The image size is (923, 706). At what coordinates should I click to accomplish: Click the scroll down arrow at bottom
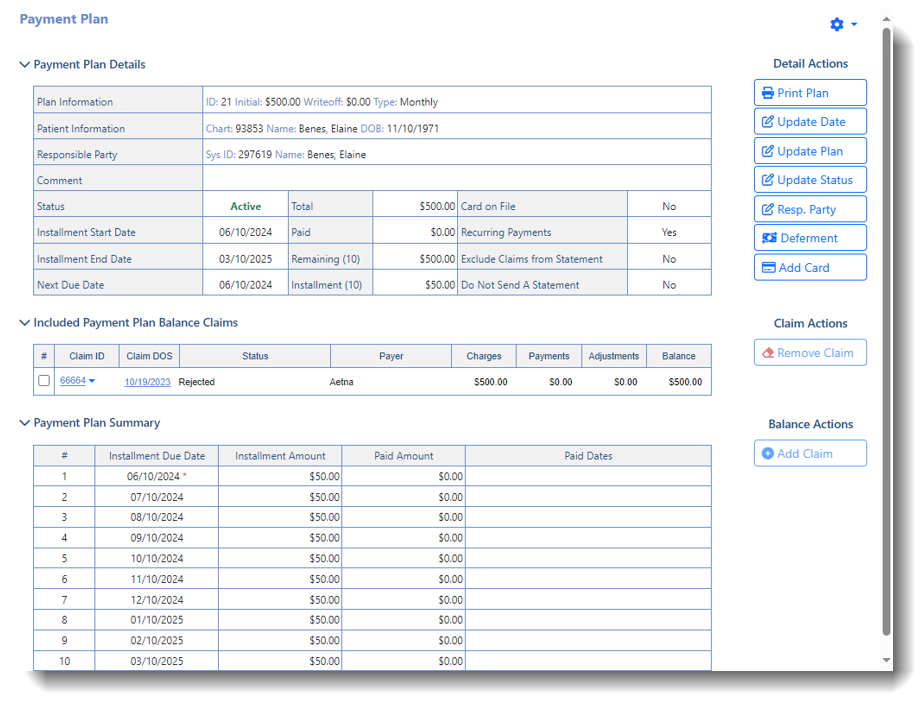coord(886,661)
